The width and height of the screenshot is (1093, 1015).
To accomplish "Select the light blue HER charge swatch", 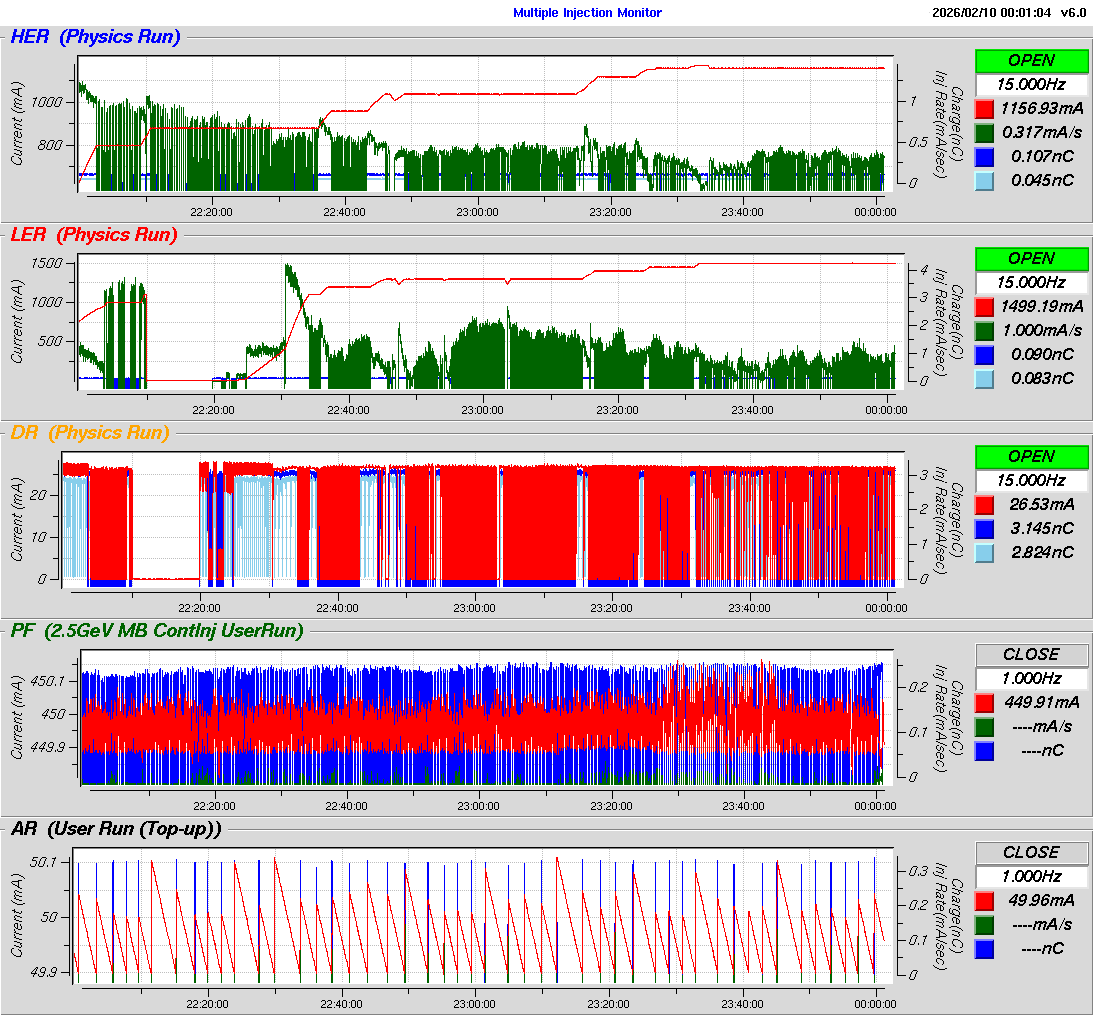I will 984,180.
